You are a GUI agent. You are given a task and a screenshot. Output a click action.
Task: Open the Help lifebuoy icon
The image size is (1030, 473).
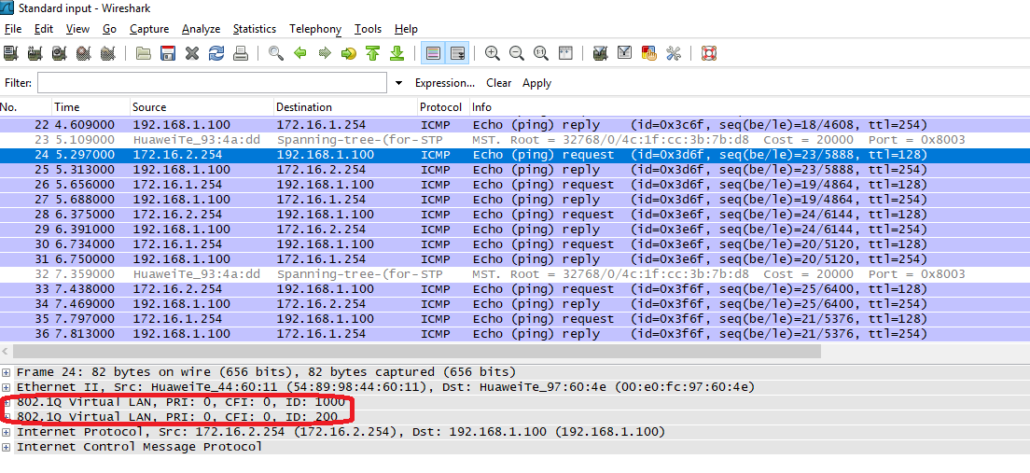tap(709, 53)
